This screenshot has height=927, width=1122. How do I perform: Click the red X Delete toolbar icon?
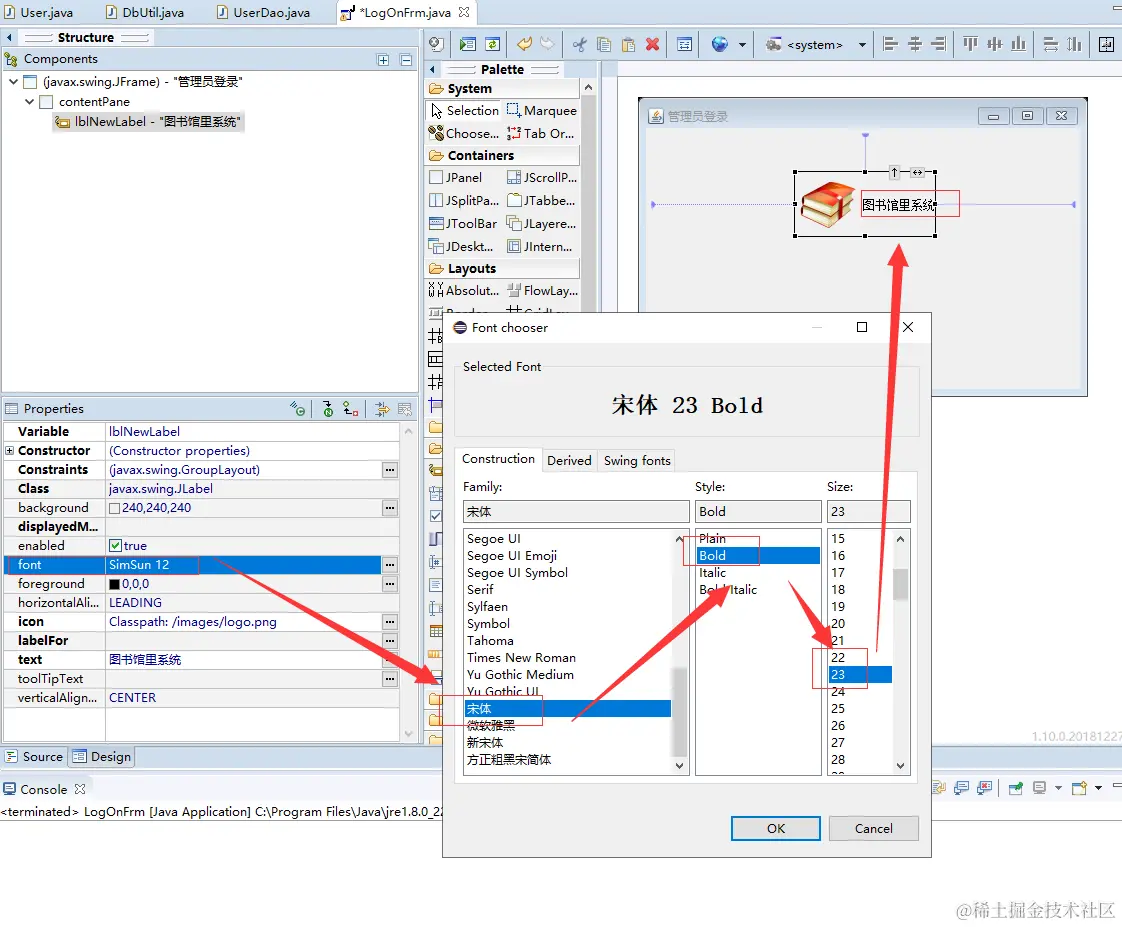tap(653, 44)
